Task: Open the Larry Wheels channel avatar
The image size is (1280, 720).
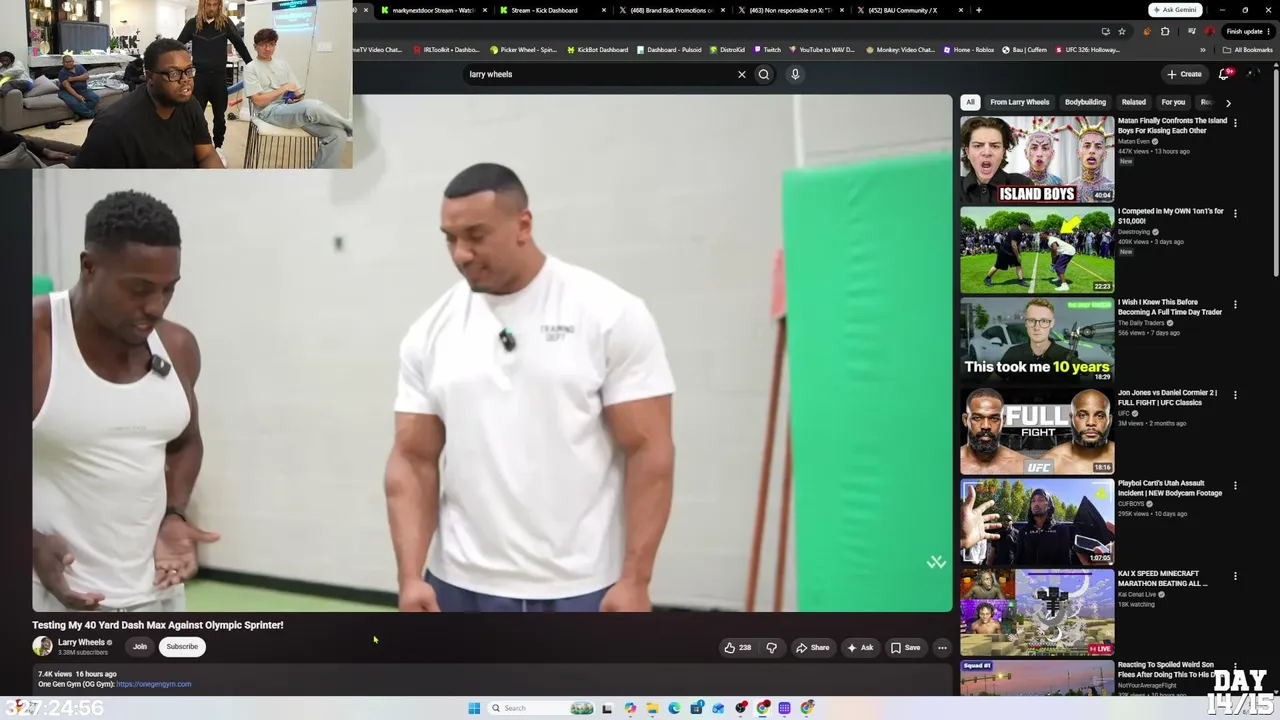Action: tap(42, 647)
